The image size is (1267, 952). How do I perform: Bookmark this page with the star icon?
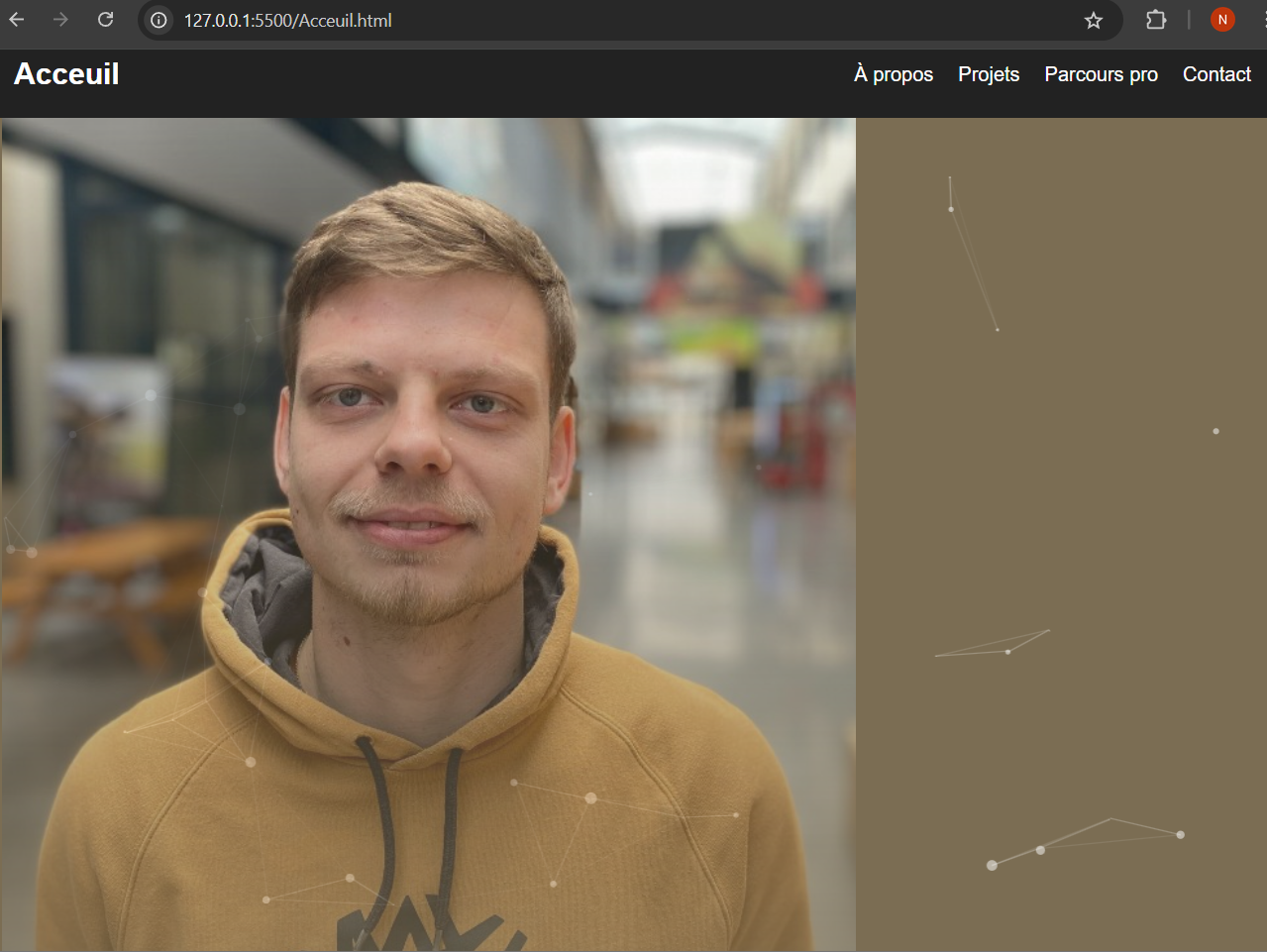(x=1093, y=20)
